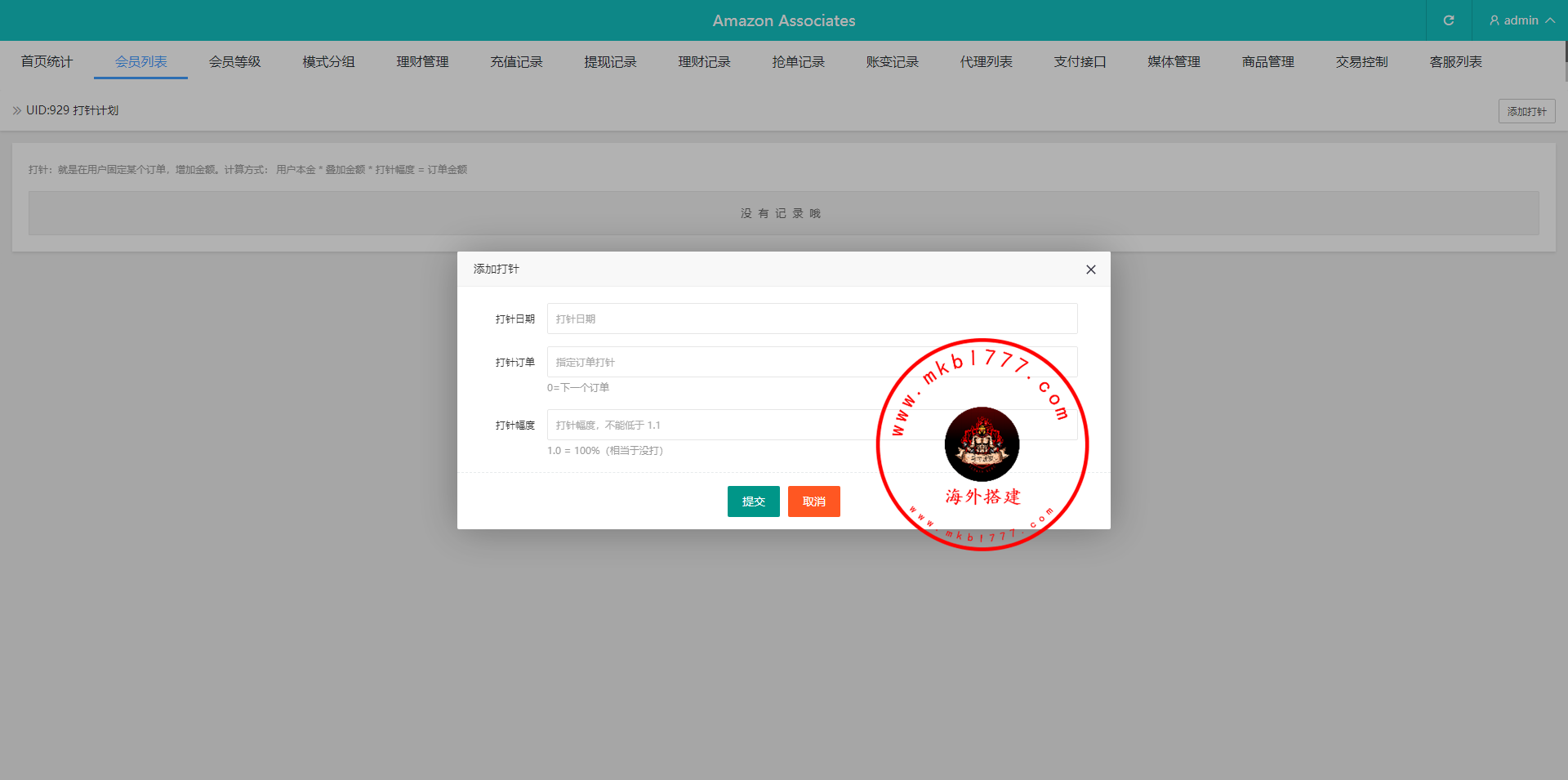The image size is (1568, 780).
Task: Select the 会员列表 tab
Action: (x=140, y=61)
